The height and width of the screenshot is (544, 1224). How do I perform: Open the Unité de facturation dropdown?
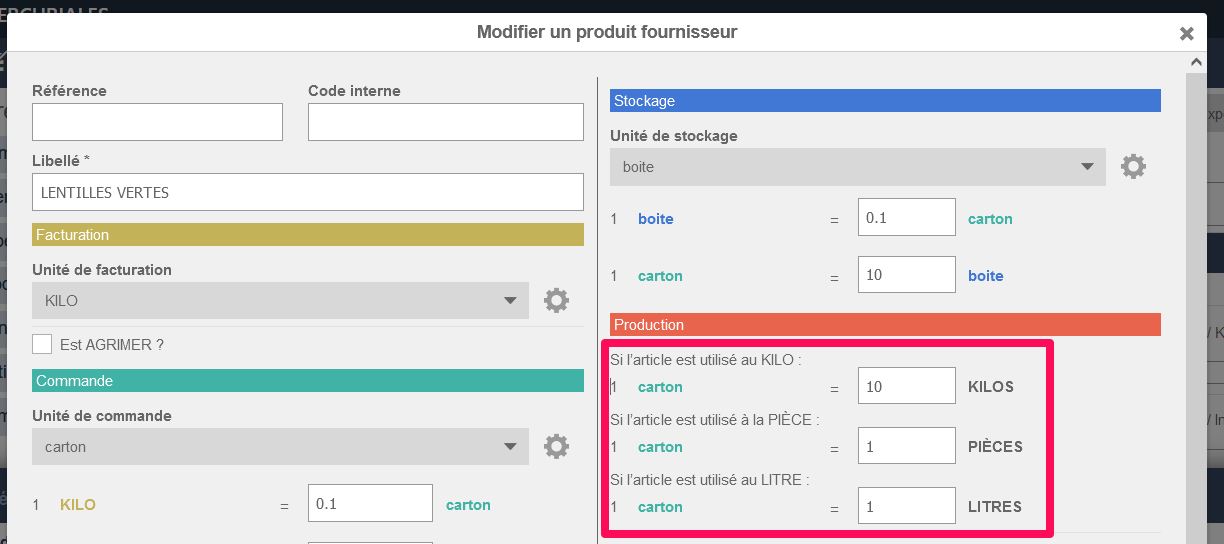[280, 300]
